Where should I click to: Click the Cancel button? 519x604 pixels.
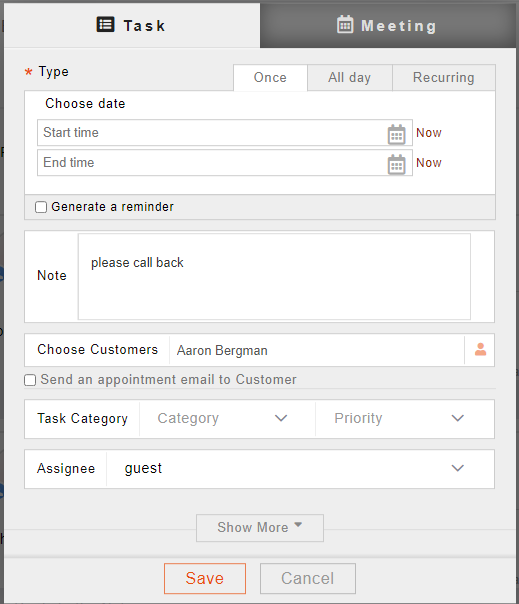(x=308, y=578)
